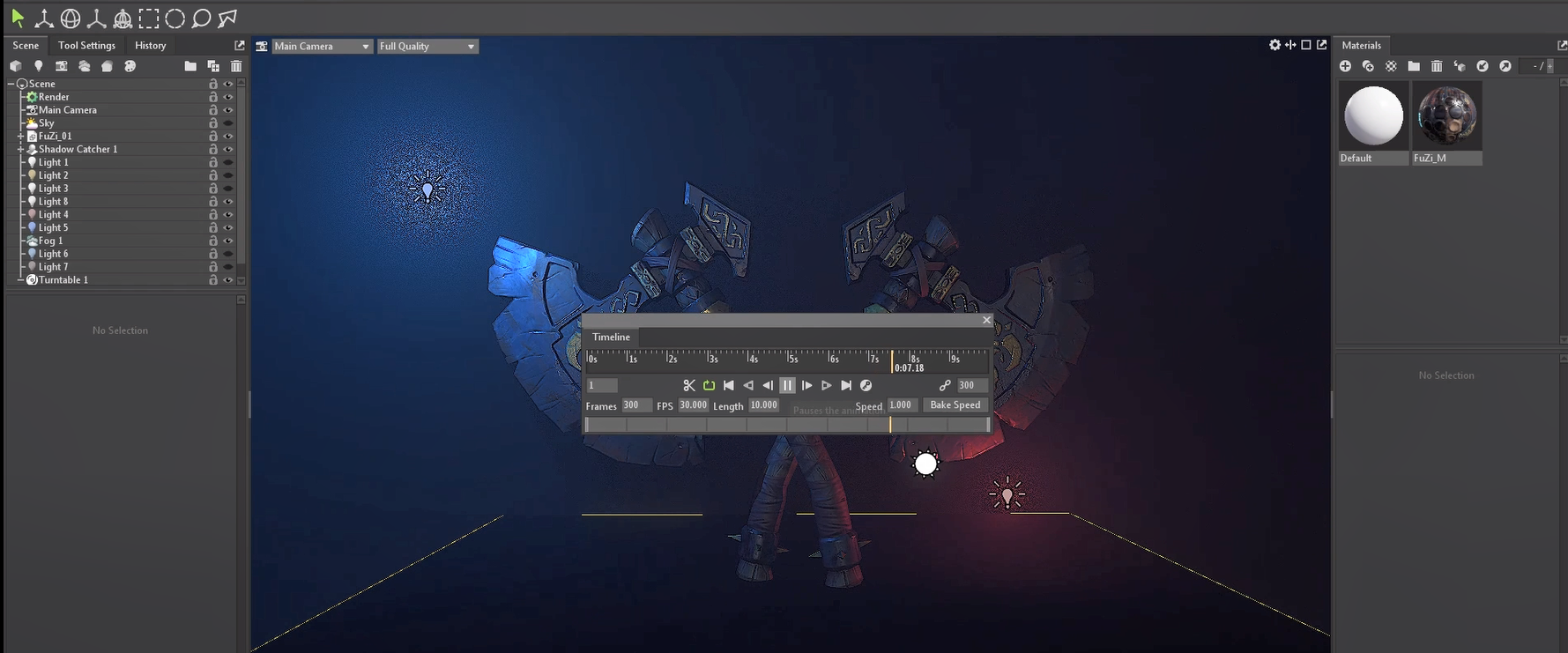Open the Full Quality dropdown
The width and height of the screenshot is (1568, 653).
click(427, 46)
